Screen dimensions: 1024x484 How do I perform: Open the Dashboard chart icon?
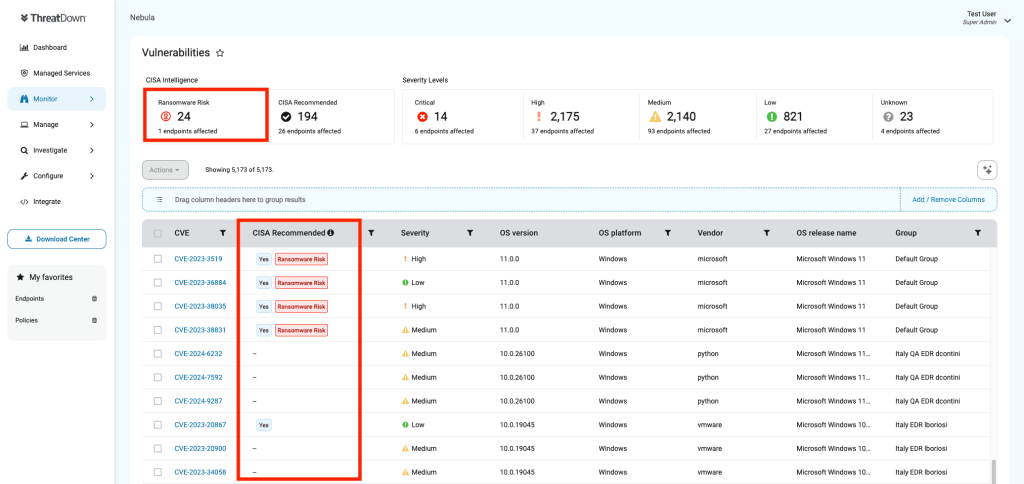point(24,47)
